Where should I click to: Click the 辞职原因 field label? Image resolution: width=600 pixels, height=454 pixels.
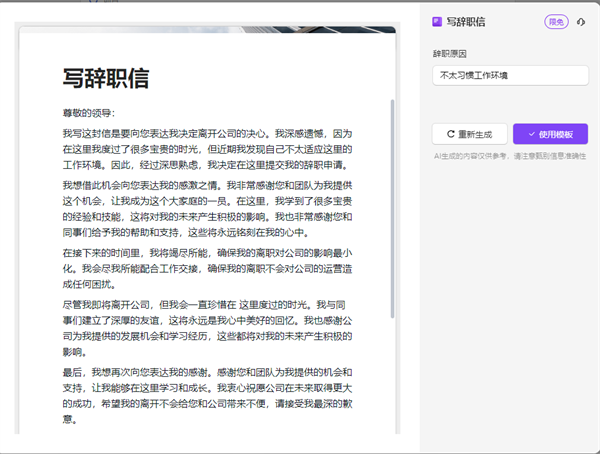click(x=449, y=53)
